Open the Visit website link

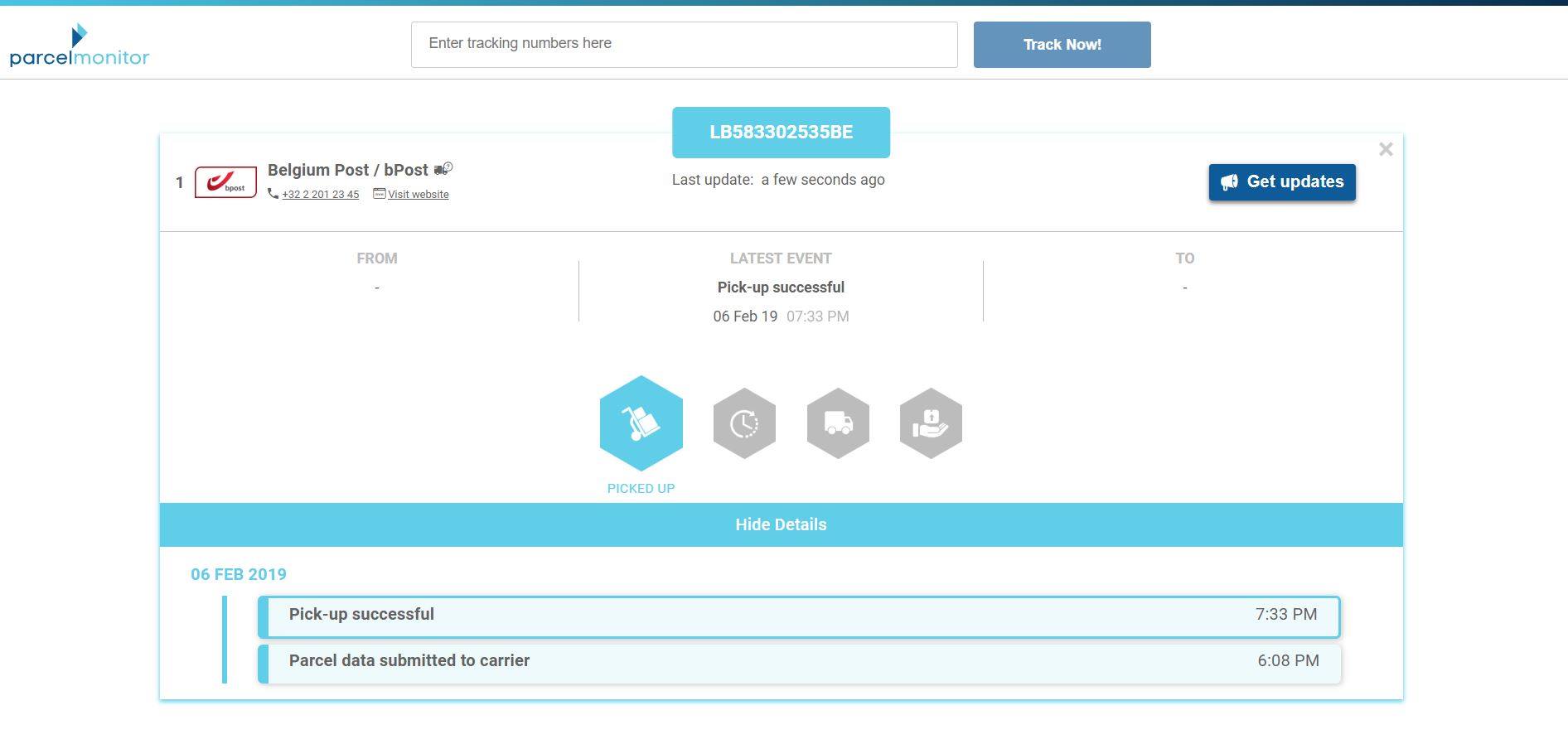418,195
